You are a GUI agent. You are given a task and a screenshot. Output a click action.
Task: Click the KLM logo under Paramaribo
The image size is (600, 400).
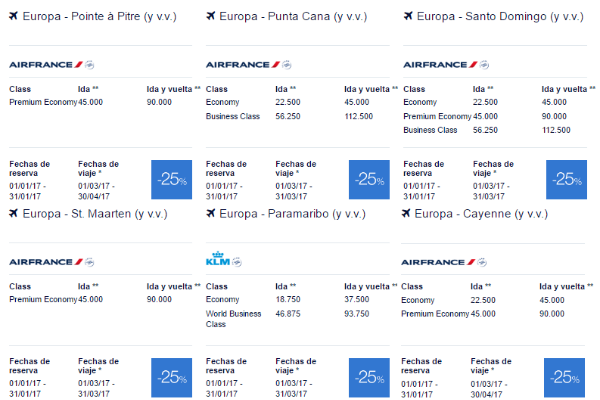218,259
